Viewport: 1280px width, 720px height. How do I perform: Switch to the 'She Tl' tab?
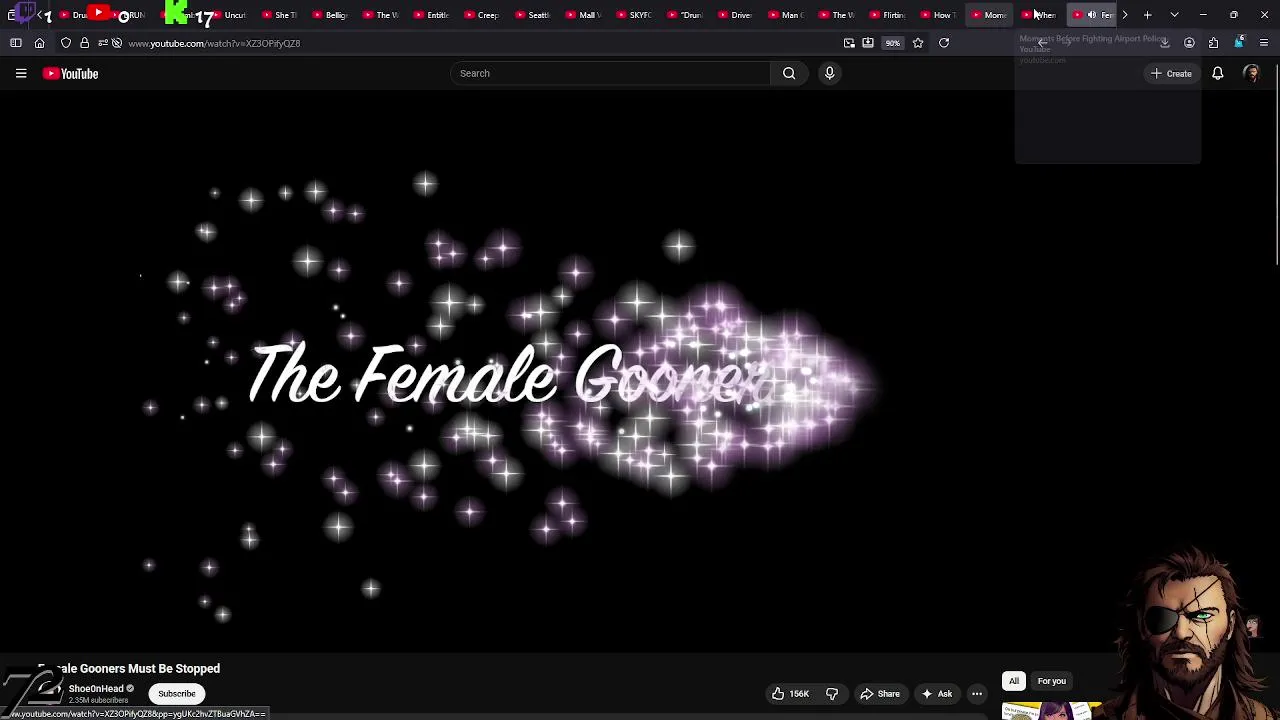281,15
